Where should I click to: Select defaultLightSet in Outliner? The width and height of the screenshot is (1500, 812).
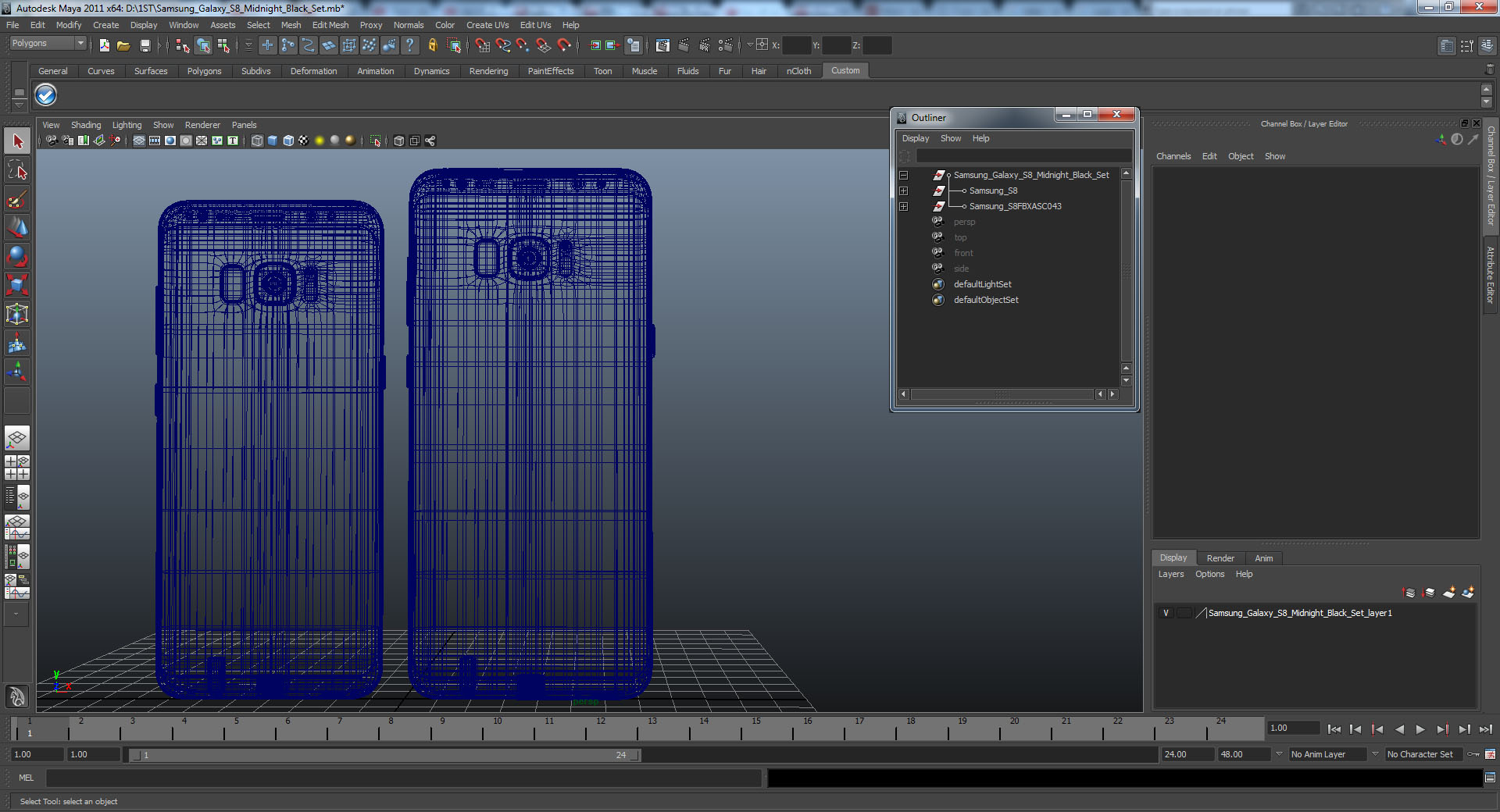click(x=982, y=284)
